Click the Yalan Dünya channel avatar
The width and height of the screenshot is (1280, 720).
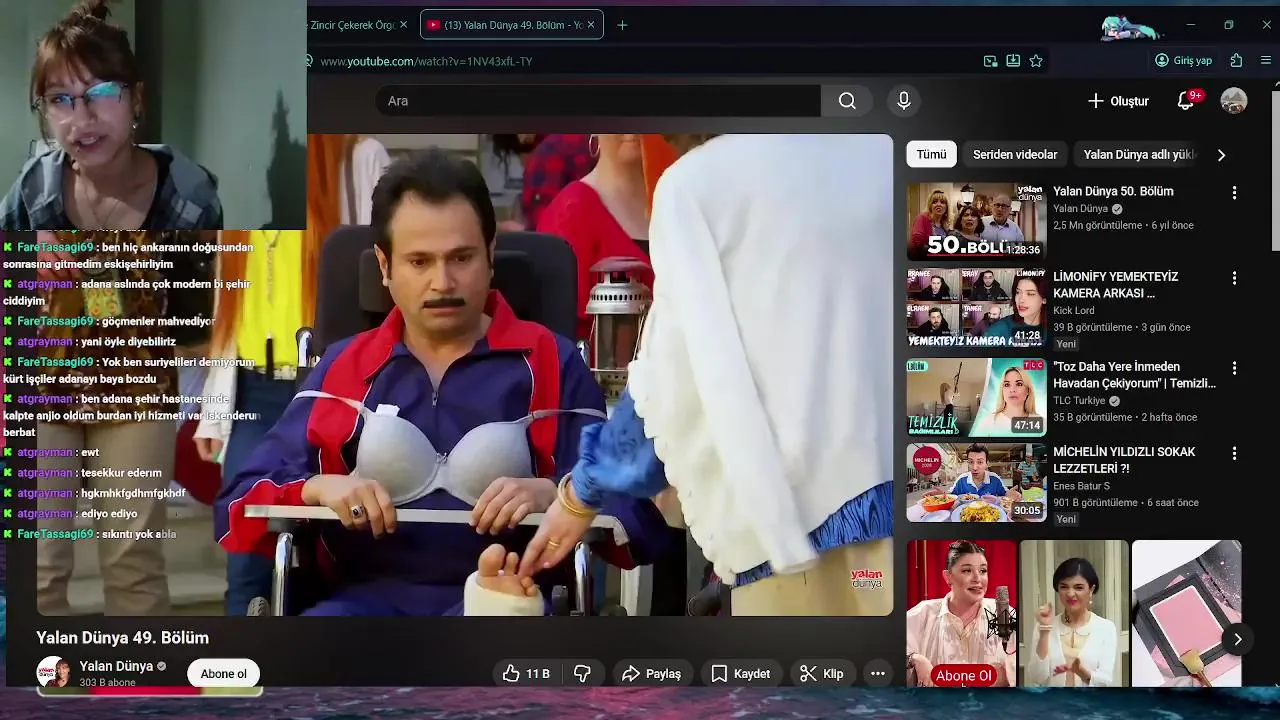[x=53, y=673]
